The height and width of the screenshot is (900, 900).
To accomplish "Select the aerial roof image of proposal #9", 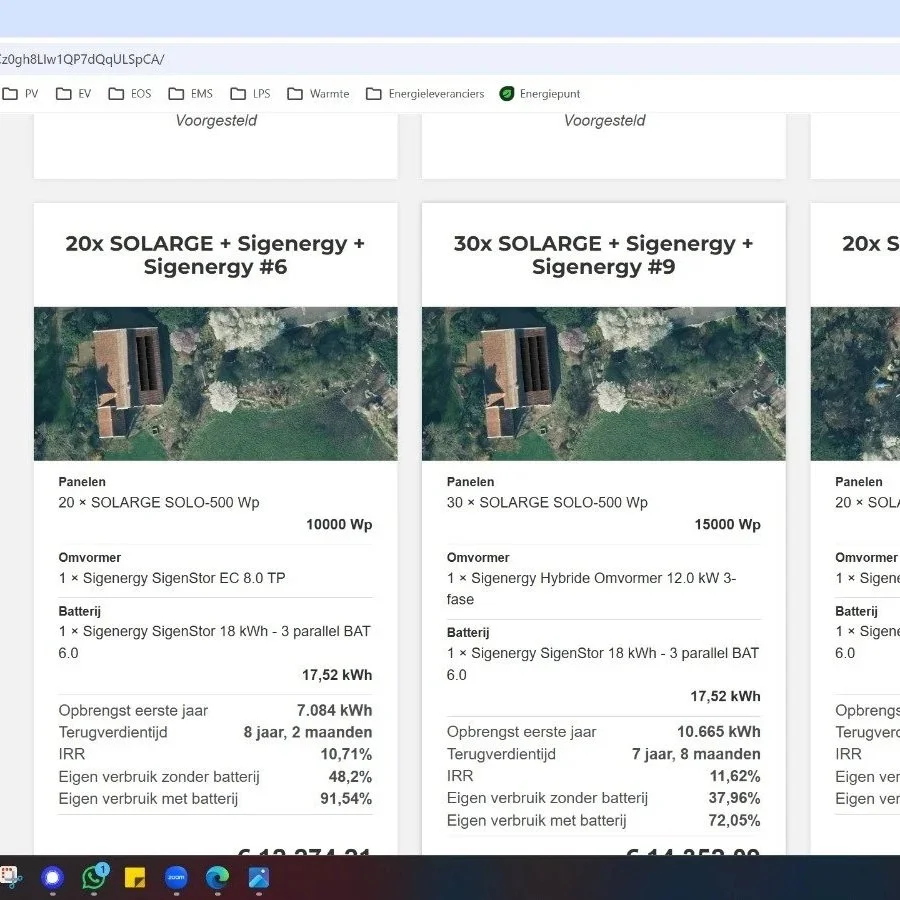I will tap(603, 383).
